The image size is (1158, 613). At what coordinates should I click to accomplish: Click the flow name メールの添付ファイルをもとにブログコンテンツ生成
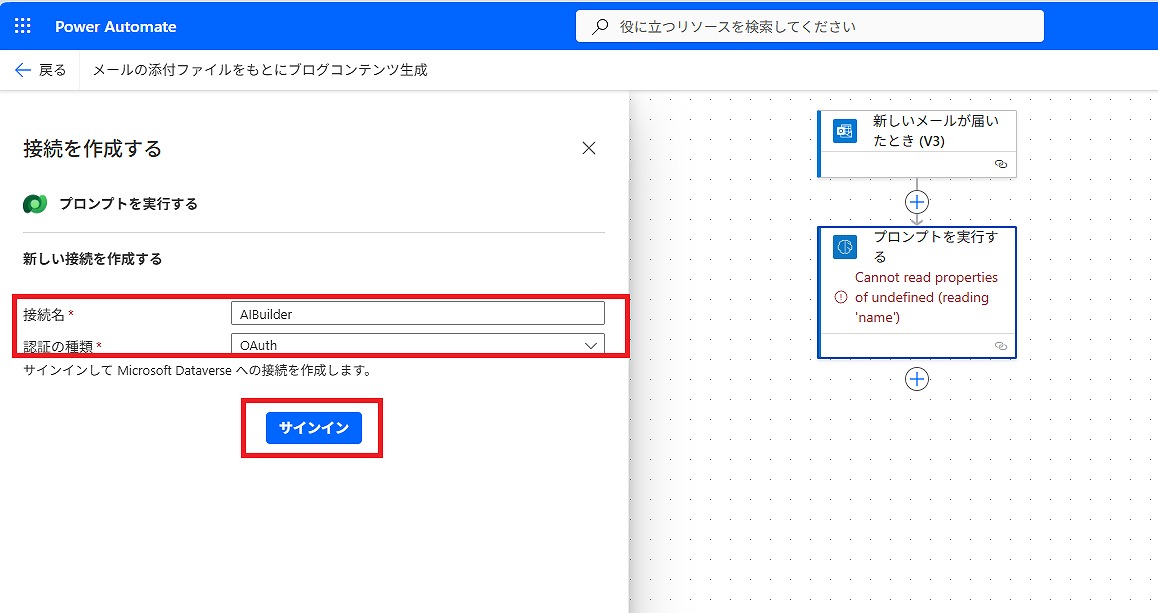260,70
